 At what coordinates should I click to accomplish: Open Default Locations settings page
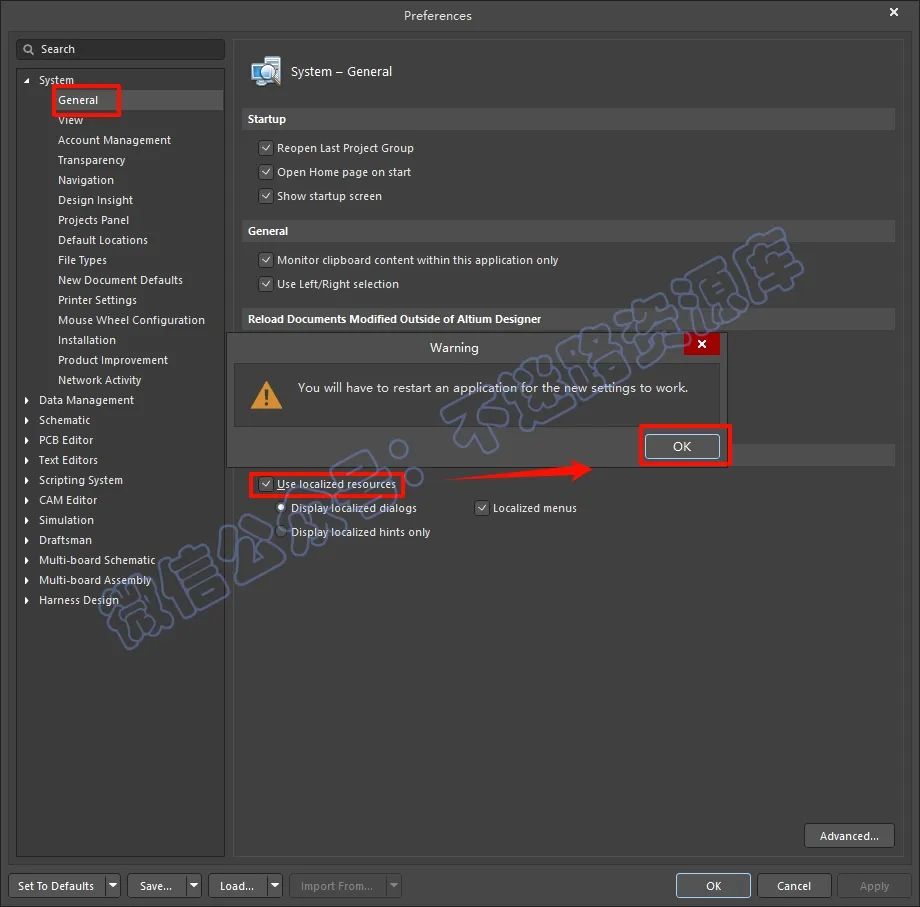[x=103, y=240]
